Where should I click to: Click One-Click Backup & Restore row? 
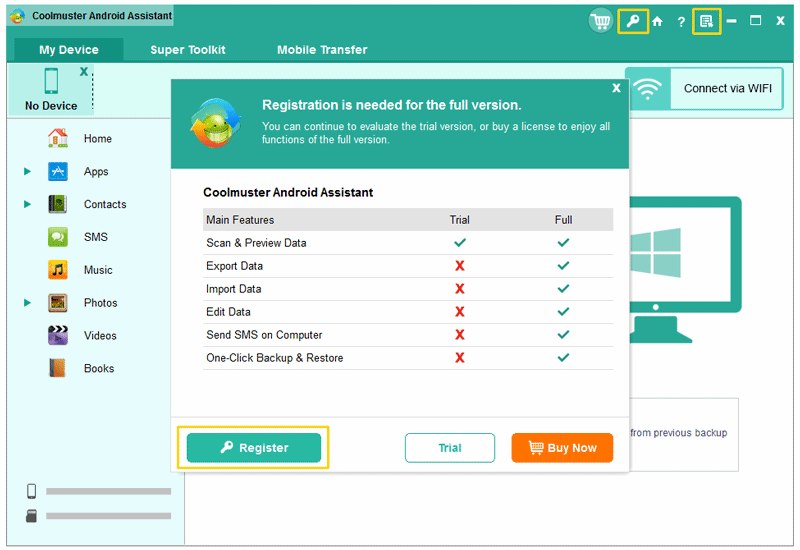tap(408, 358)
